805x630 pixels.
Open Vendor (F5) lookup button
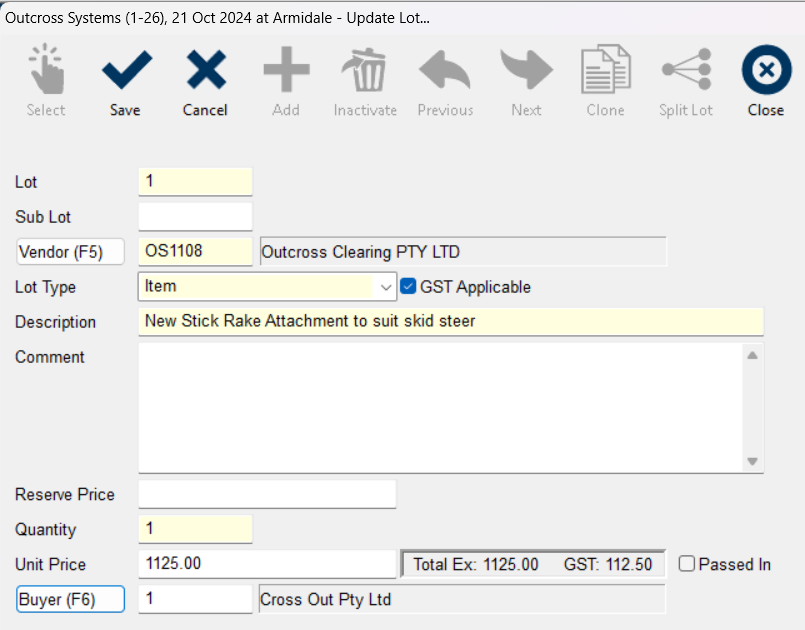pos(70,252)
